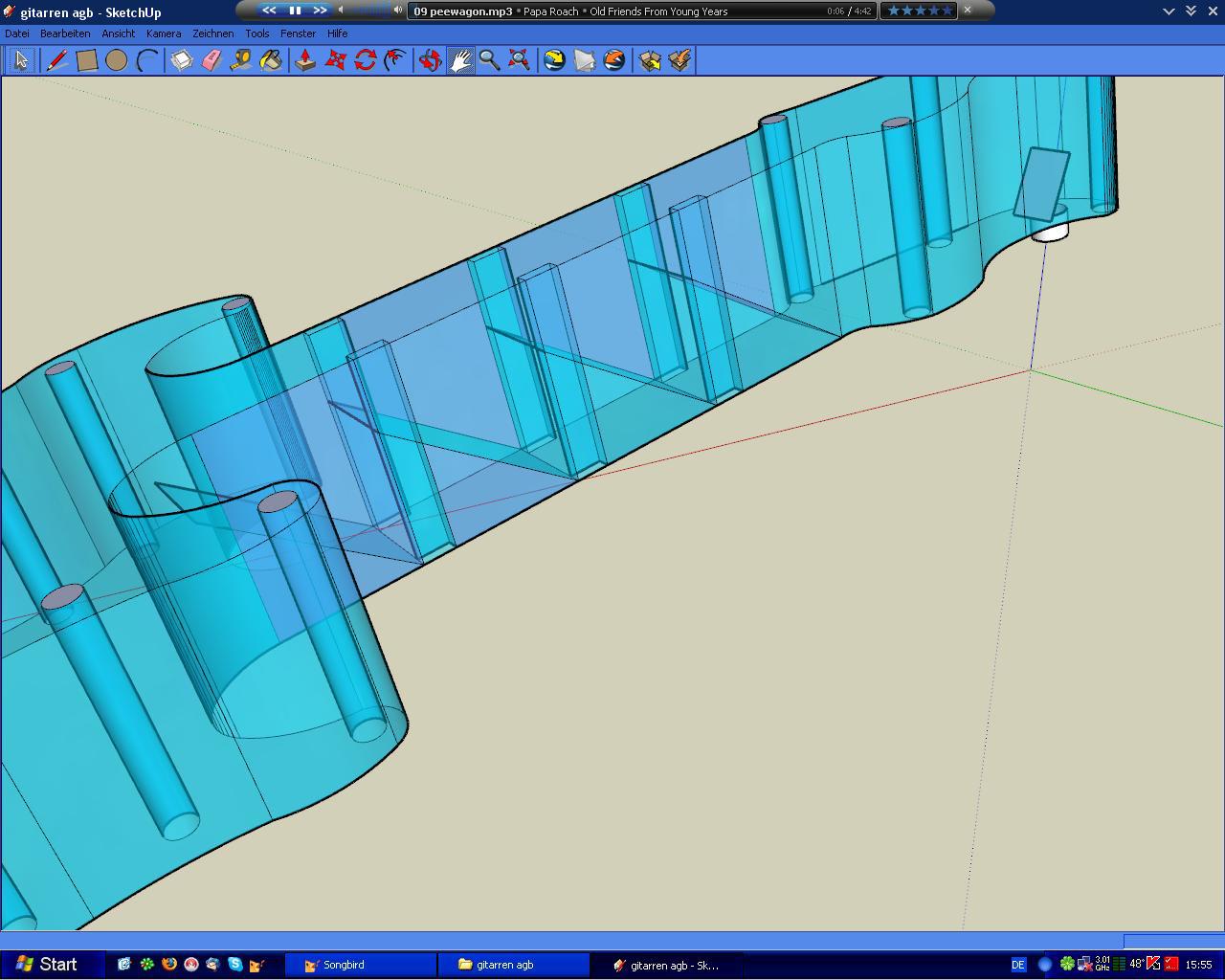Open the Kamera menu
The height and width of the screenshot is (980, 1225).
tap(164, 33)
